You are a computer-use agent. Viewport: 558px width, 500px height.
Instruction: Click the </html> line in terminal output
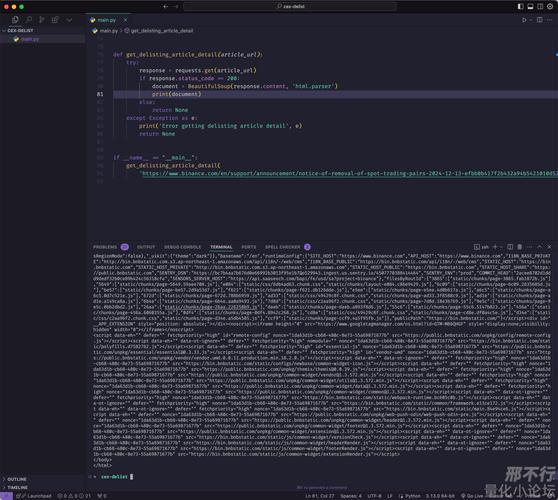click(102, 465)
